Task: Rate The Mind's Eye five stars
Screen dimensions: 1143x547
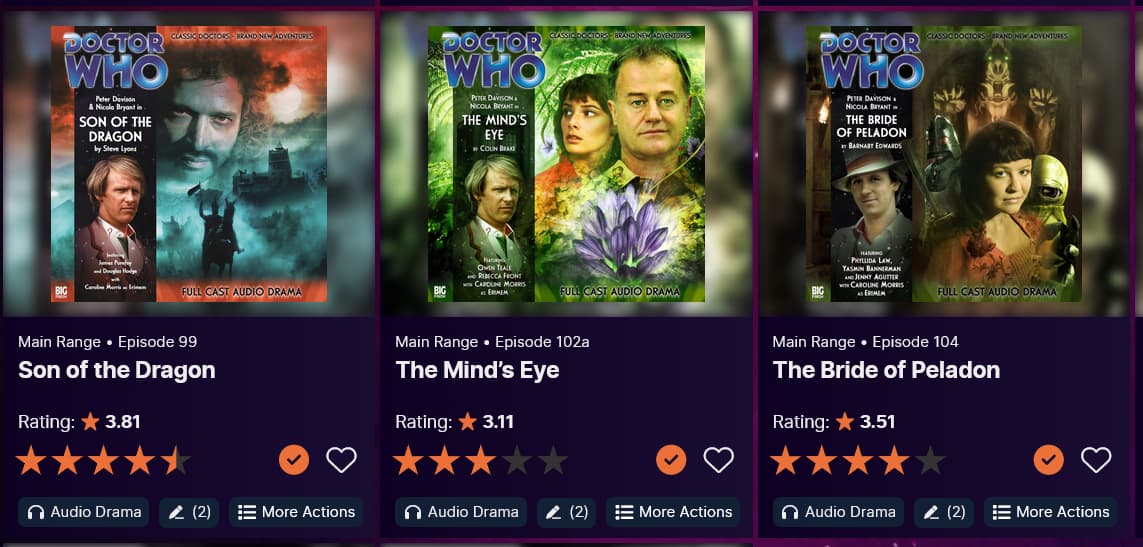Action: pos(553,461)
